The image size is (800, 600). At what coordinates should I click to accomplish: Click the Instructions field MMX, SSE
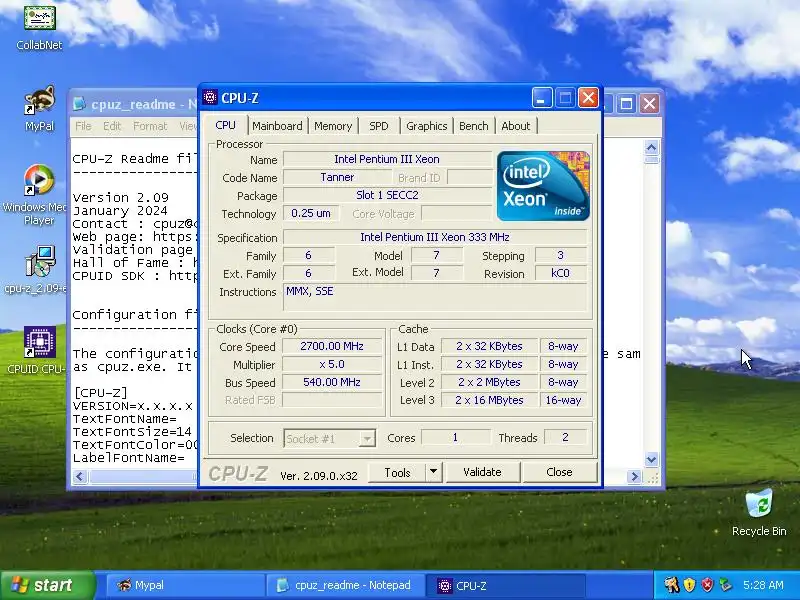coord(437,297)
